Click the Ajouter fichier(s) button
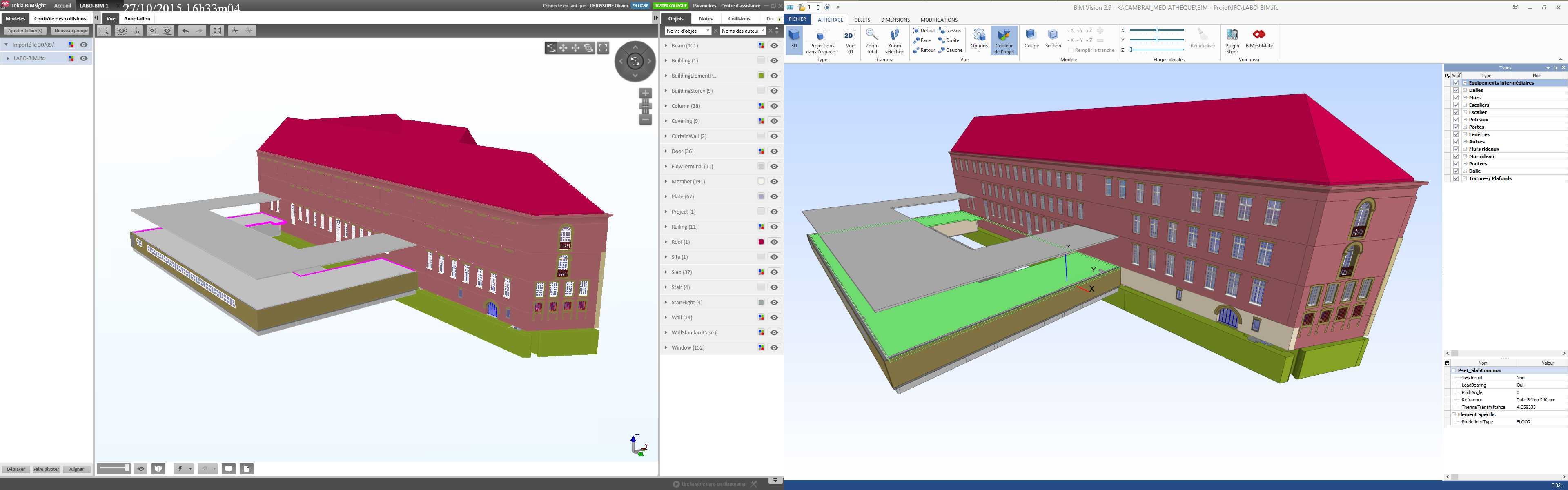This screenshot has height=490, width=1568. click(x=25, y=31)
